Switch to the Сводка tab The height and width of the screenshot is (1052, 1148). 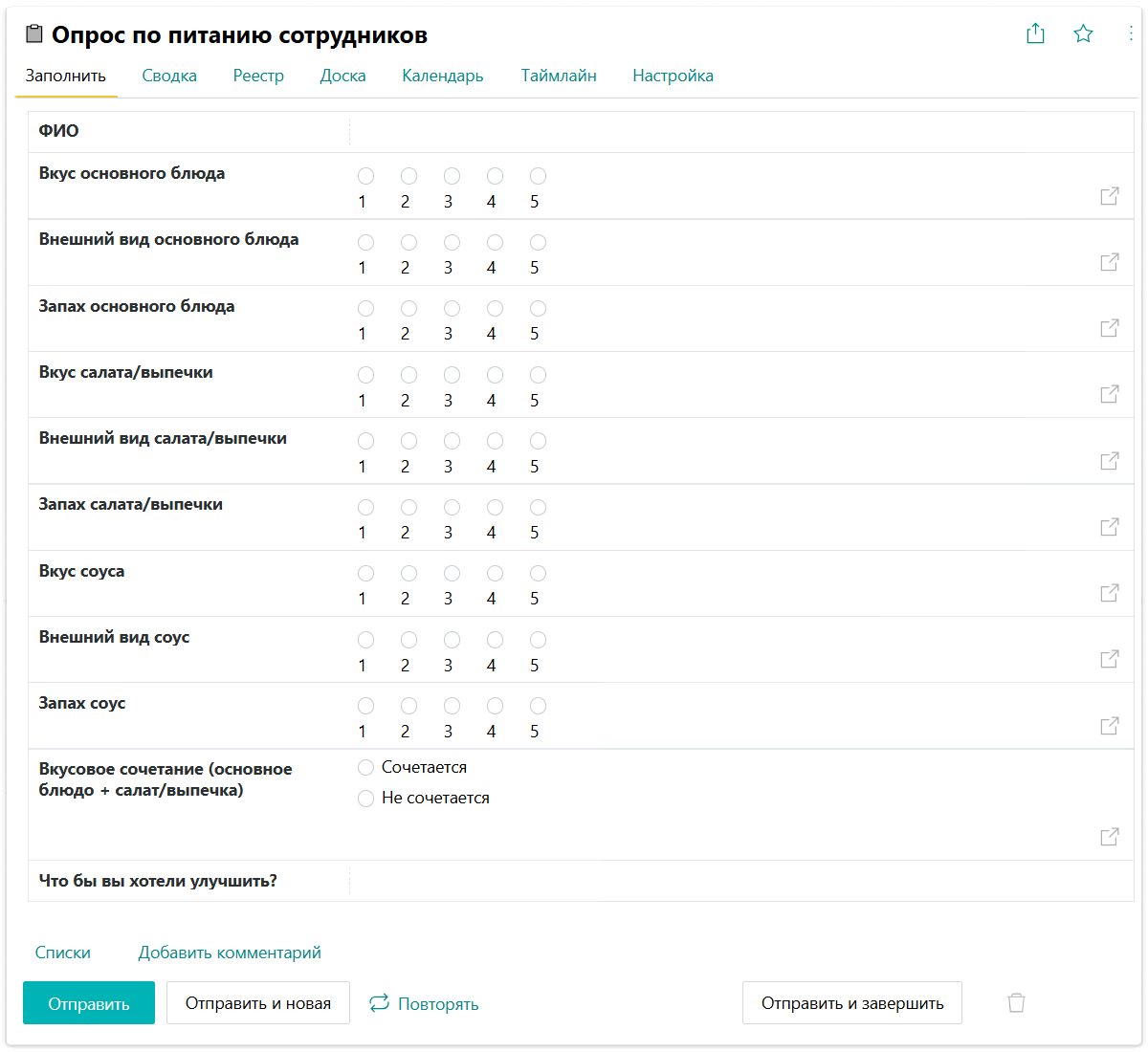point(169,76)
